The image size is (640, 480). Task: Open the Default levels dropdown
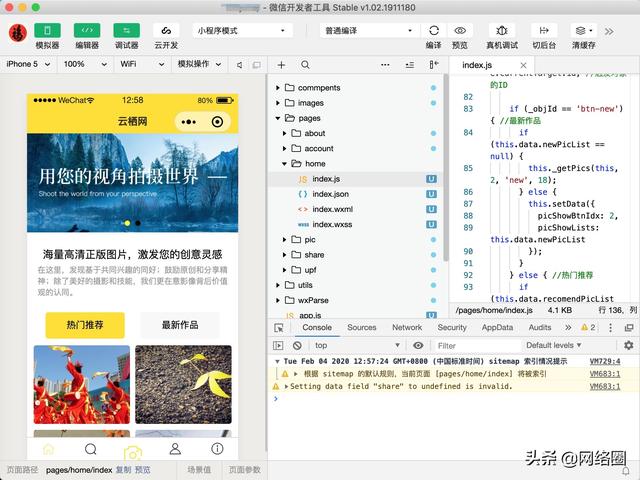[x=553, y=345]
